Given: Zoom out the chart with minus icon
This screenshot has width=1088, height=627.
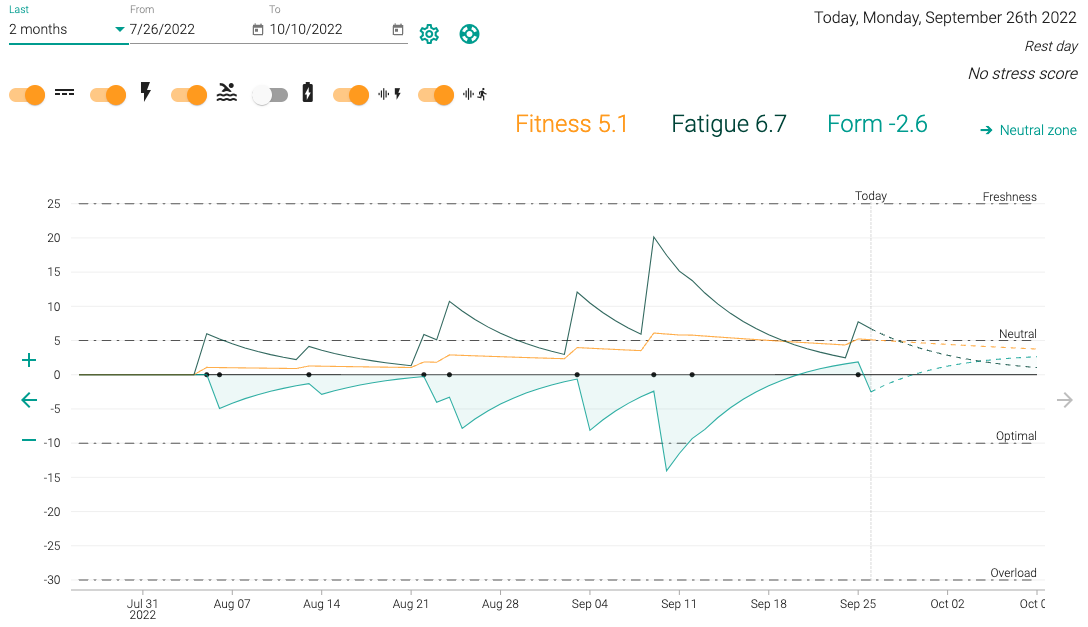Looking at the screenshot, I should click(x=29, y=440).
